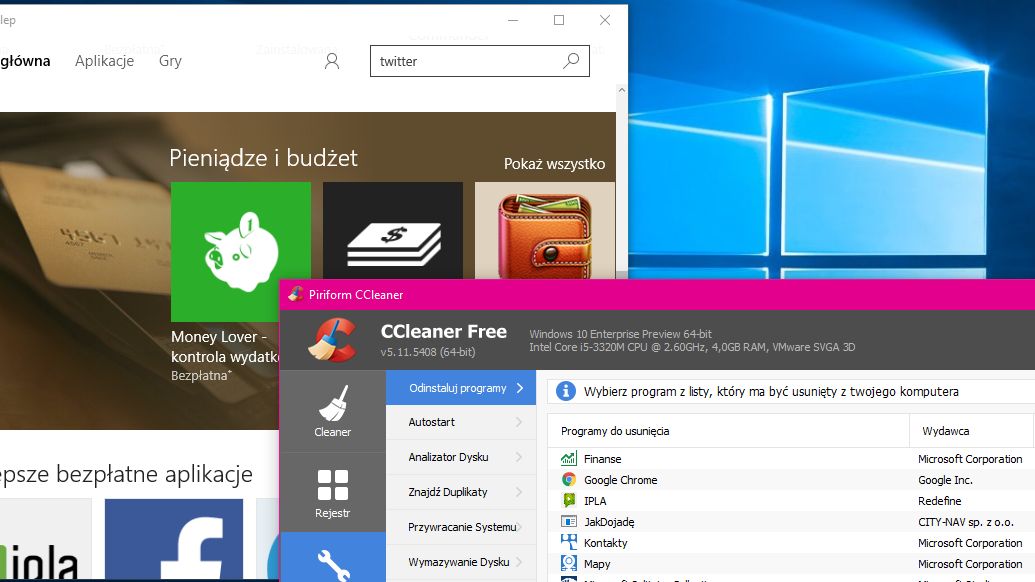Select Odinstaluj programy in CCleaner tools
The width and height of the screenshot is (1035, 582).
[461, 388]
